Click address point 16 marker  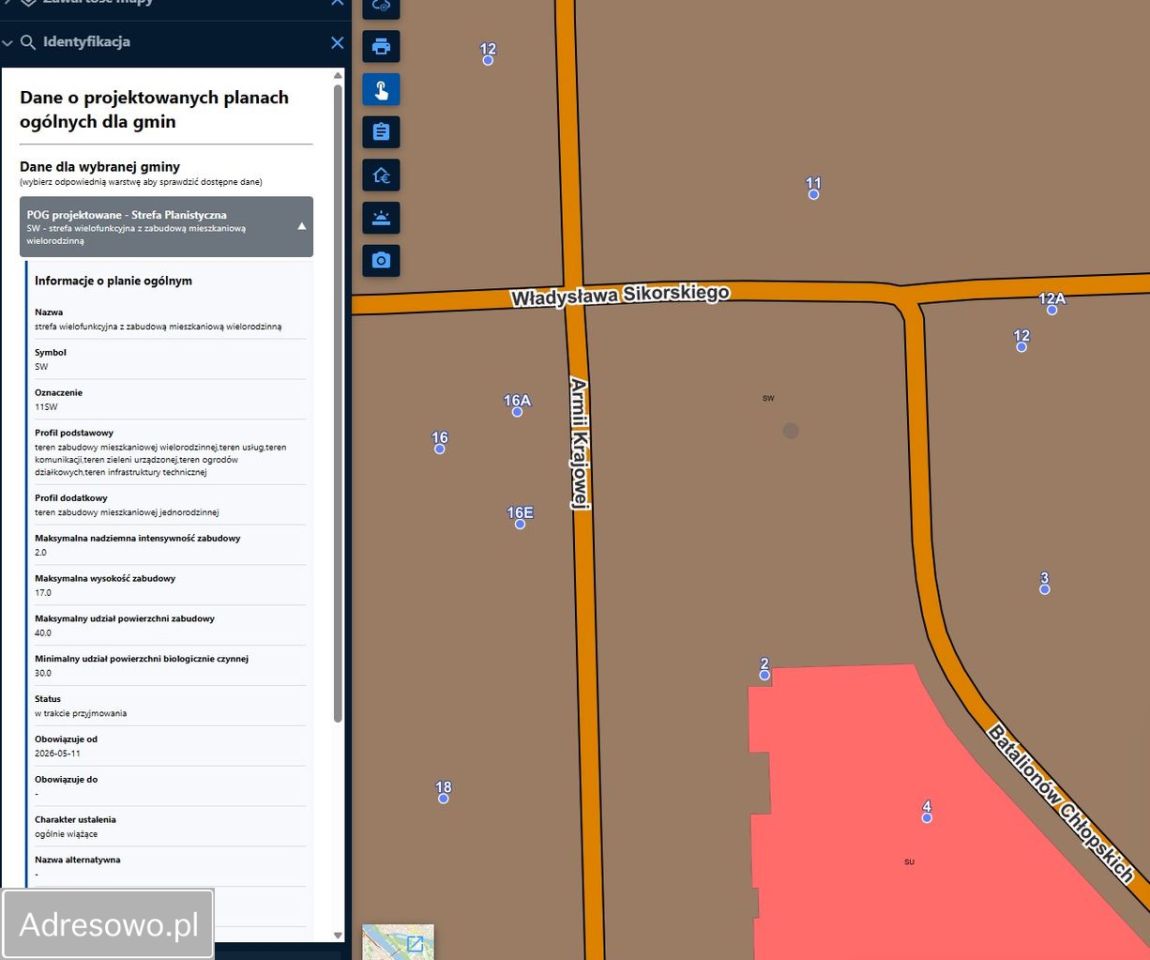pyautogui.click(x=439, y=449)
